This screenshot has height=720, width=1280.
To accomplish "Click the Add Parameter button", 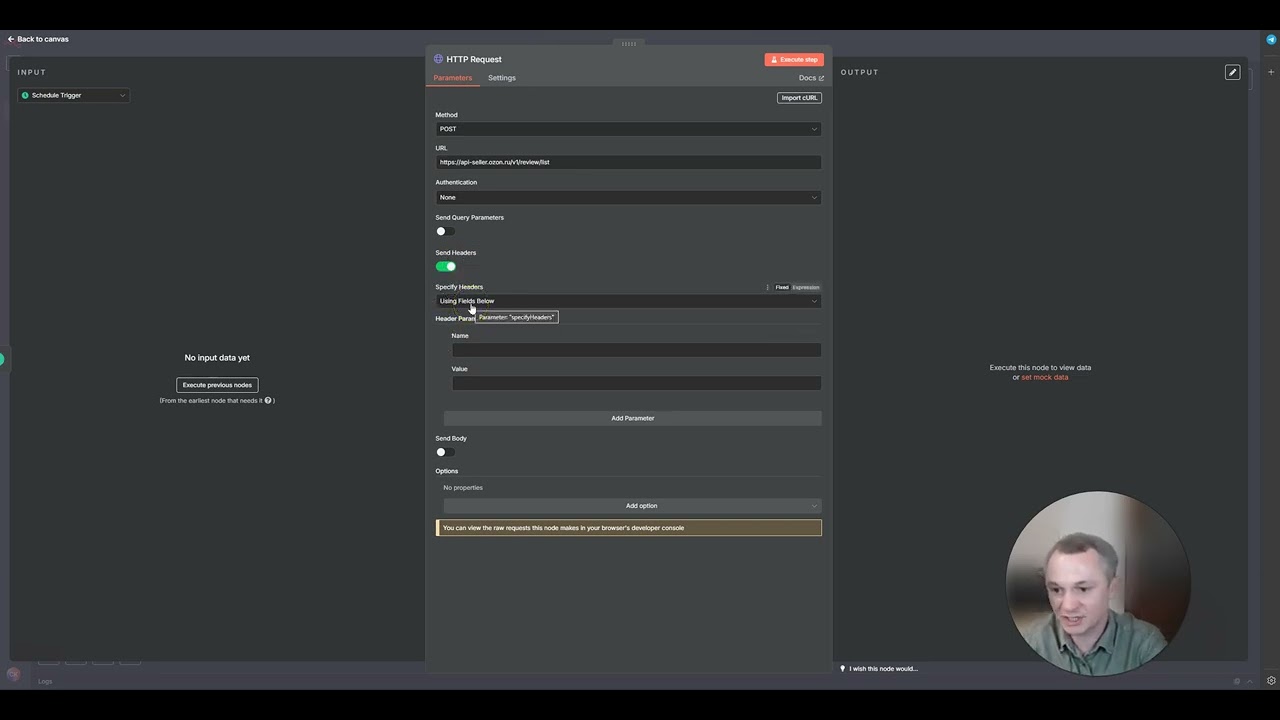I will click(632, 418).
